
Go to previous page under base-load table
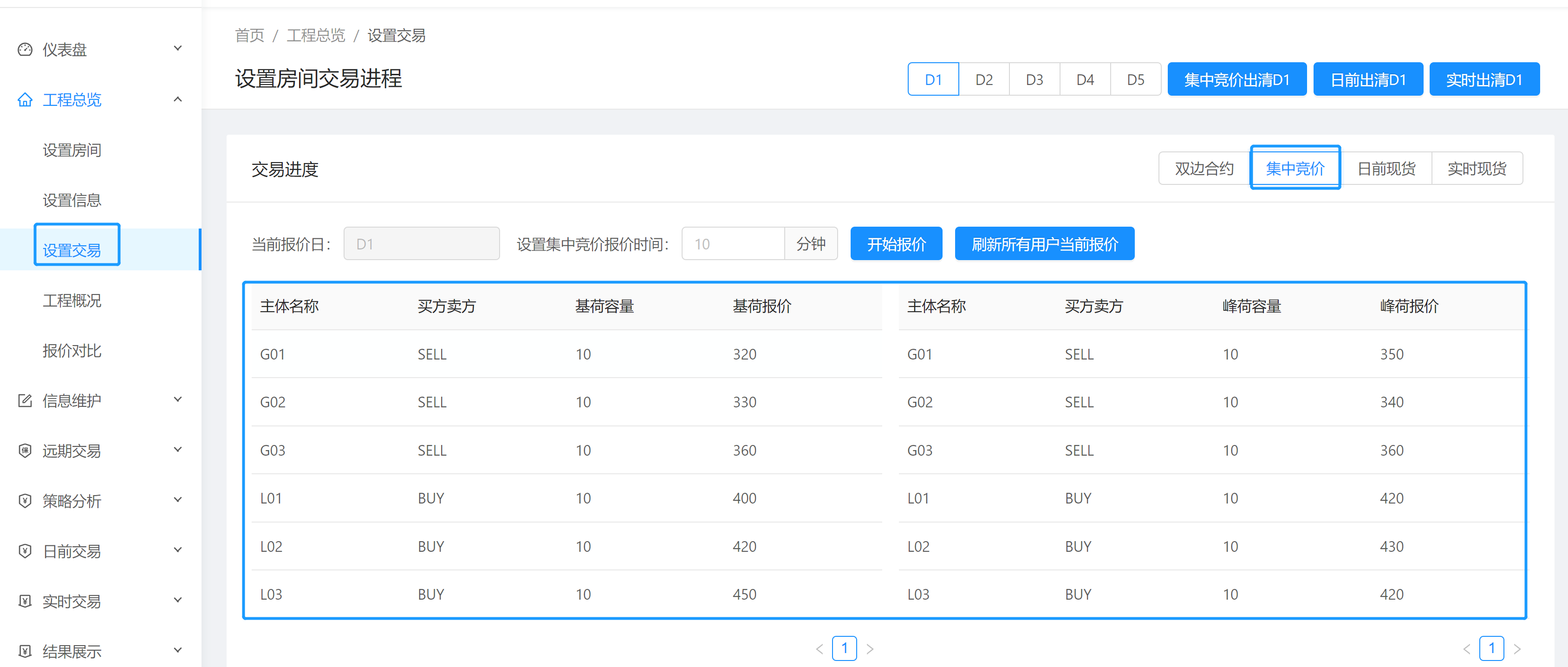pos(820,649)
